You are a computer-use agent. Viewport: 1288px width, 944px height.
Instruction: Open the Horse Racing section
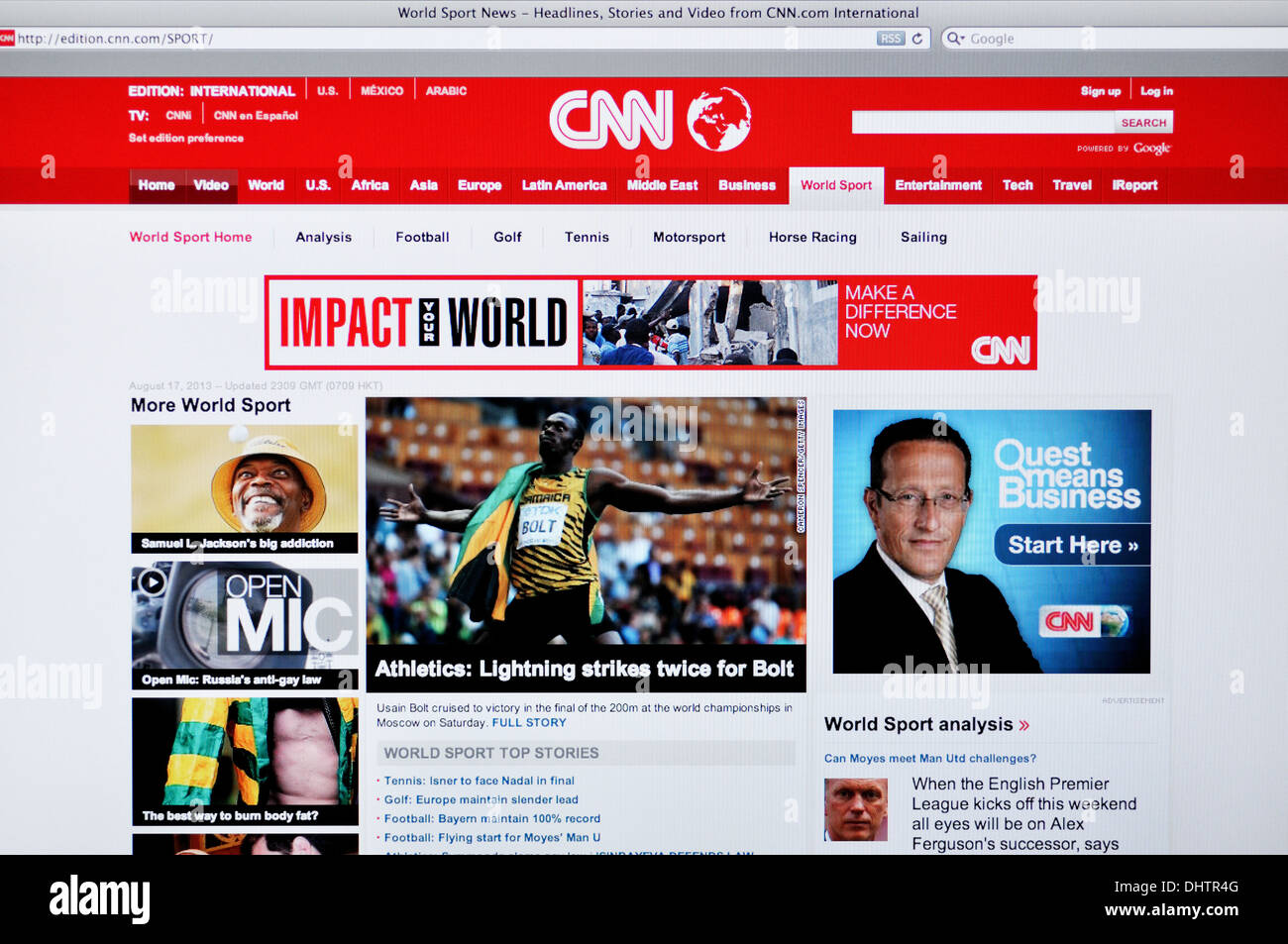pyautogui.click(x=812, y=238)
